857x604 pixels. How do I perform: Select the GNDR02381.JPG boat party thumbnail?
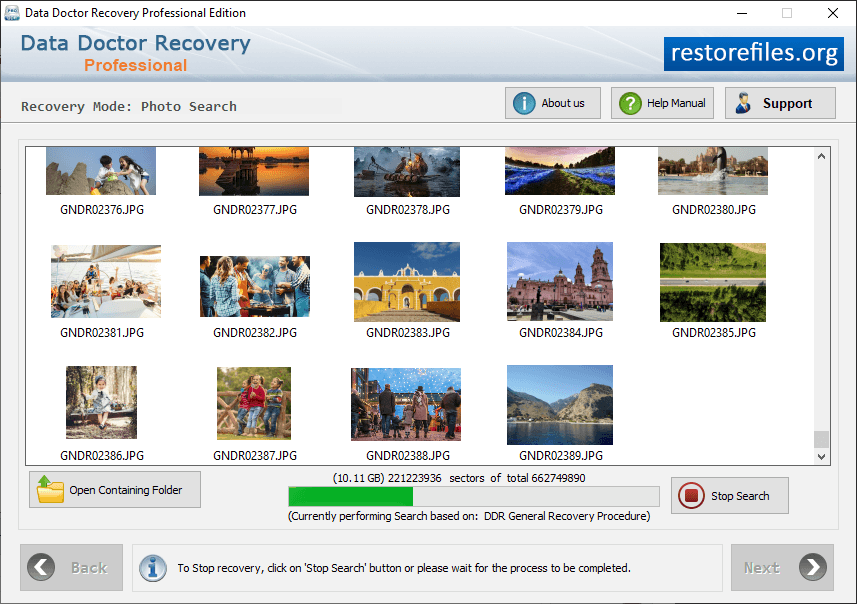106,282
